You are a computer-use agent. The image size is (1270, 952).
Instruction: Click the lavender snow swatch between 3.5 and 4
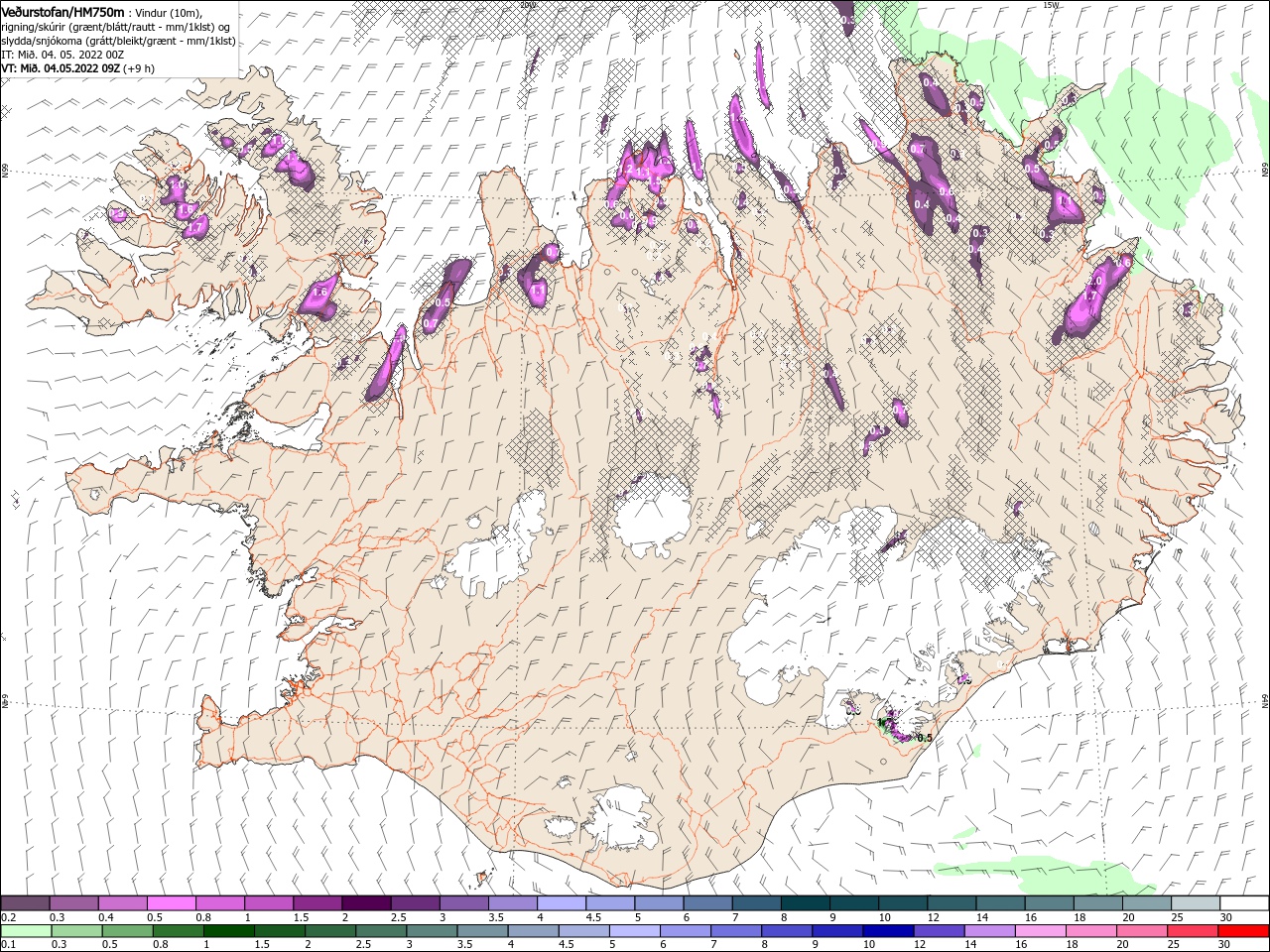point(512,903)
